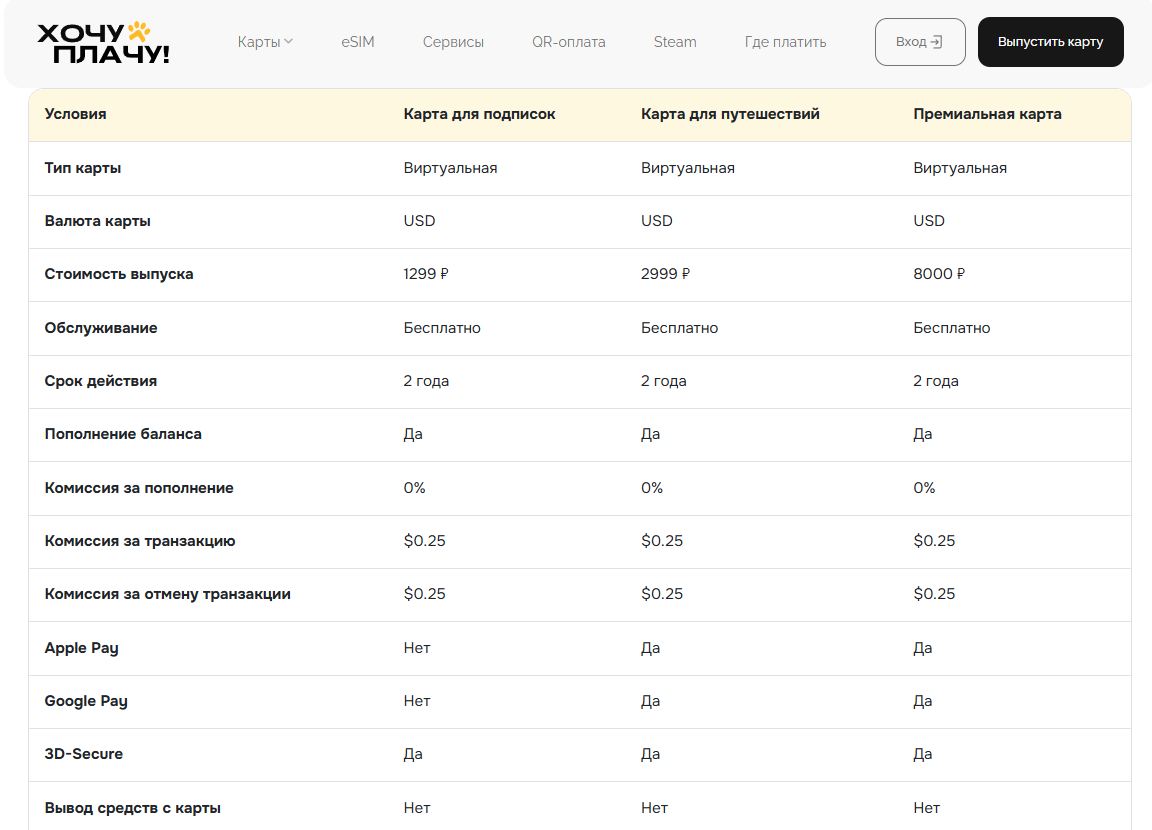
Task: Click $0.25 transaction fee under Карта для путешествий
Action: click(x=662, y=541)
